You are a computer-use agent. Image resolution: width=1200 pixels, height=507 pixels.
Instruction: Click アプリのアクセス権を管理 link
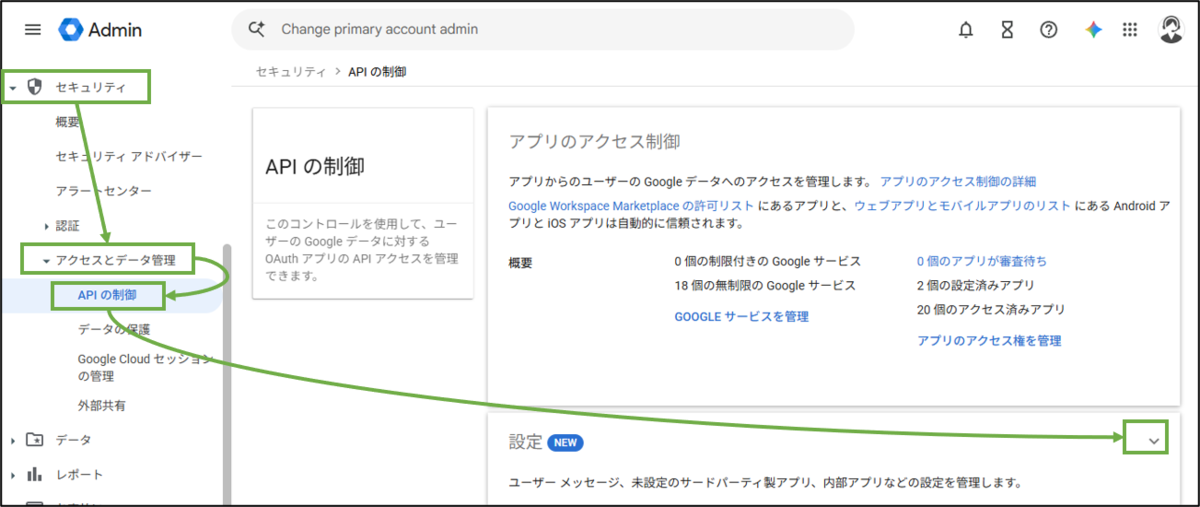[x=989, y=340]
